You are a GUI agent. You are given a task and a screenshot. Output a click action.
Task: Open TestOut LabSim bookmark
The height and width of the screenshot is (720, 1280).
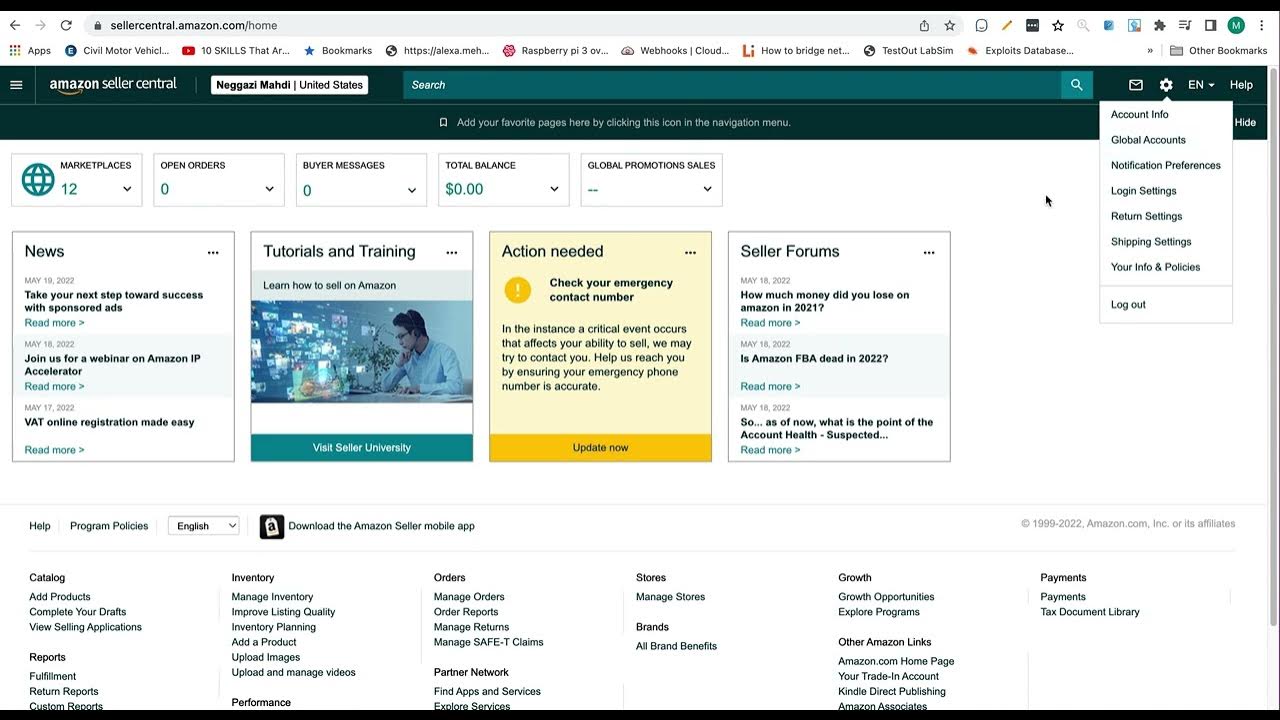[x=908, y=50]
